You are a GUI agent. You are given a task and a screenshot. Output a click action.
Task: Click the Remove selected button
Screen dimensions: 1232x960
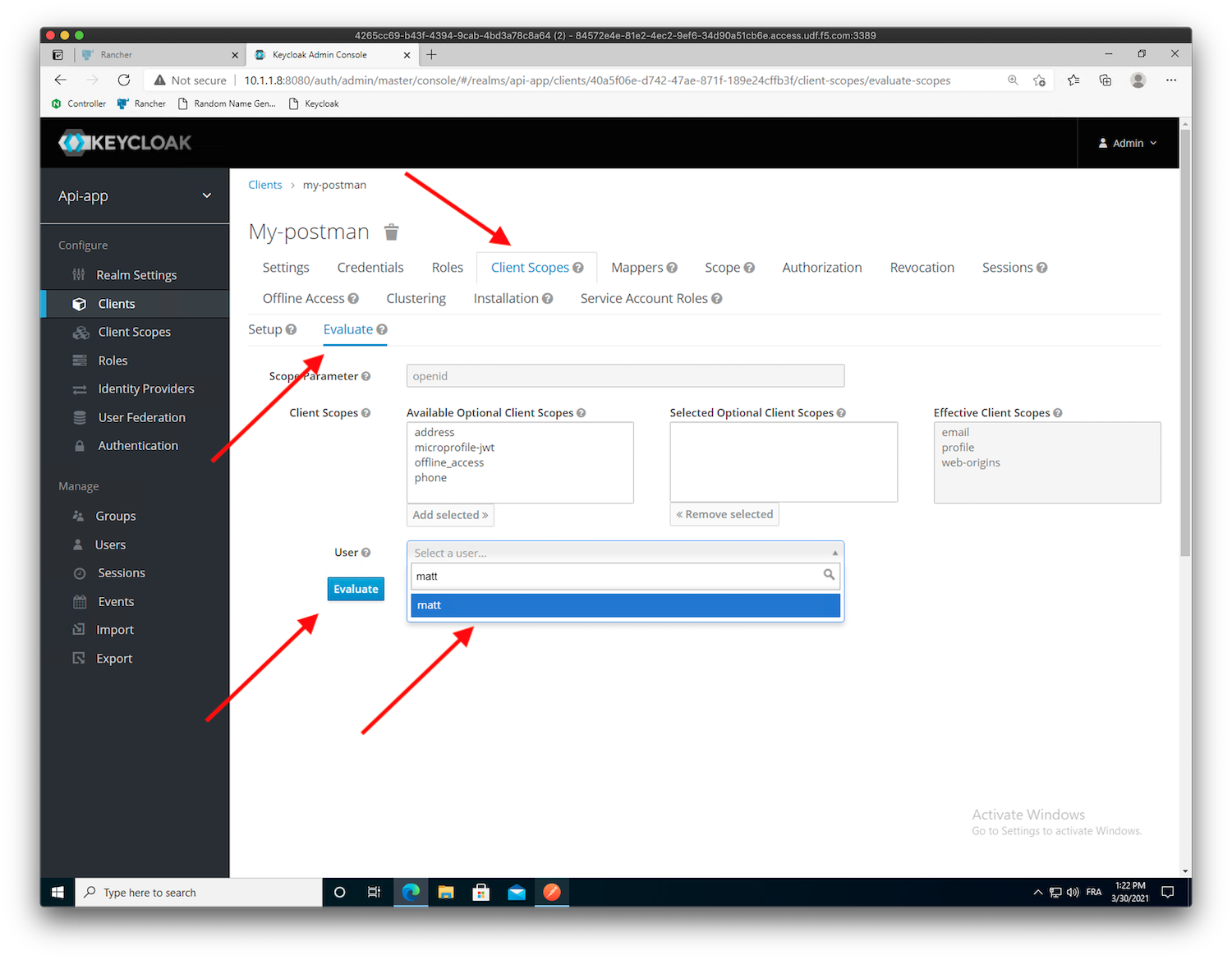(x=724, y=514)
